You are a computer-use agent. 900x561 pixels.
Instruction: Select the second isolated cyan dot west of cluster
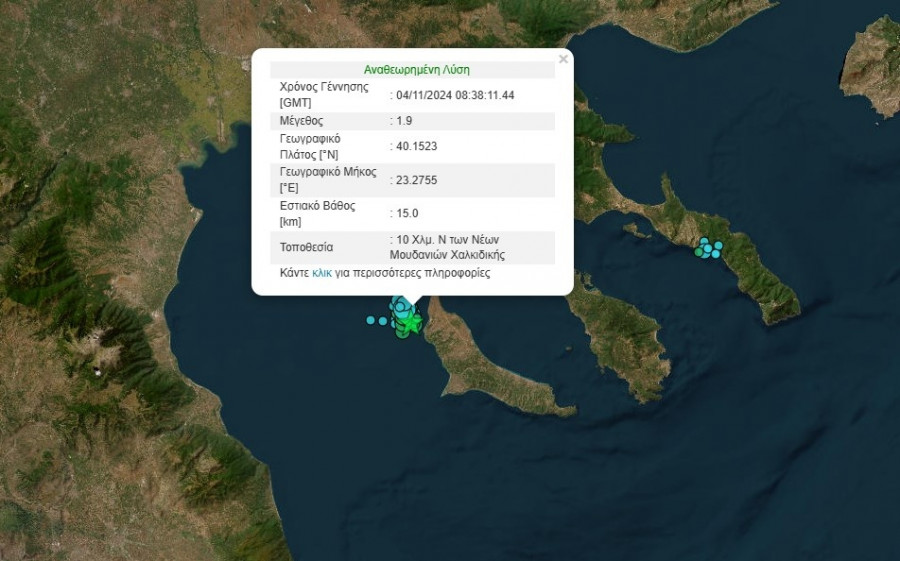pos(382,320)
